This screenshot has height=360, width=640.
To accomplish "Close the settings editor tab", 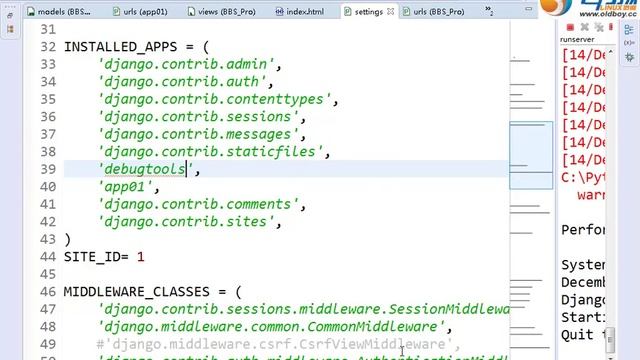I will [x=391, y=12].
